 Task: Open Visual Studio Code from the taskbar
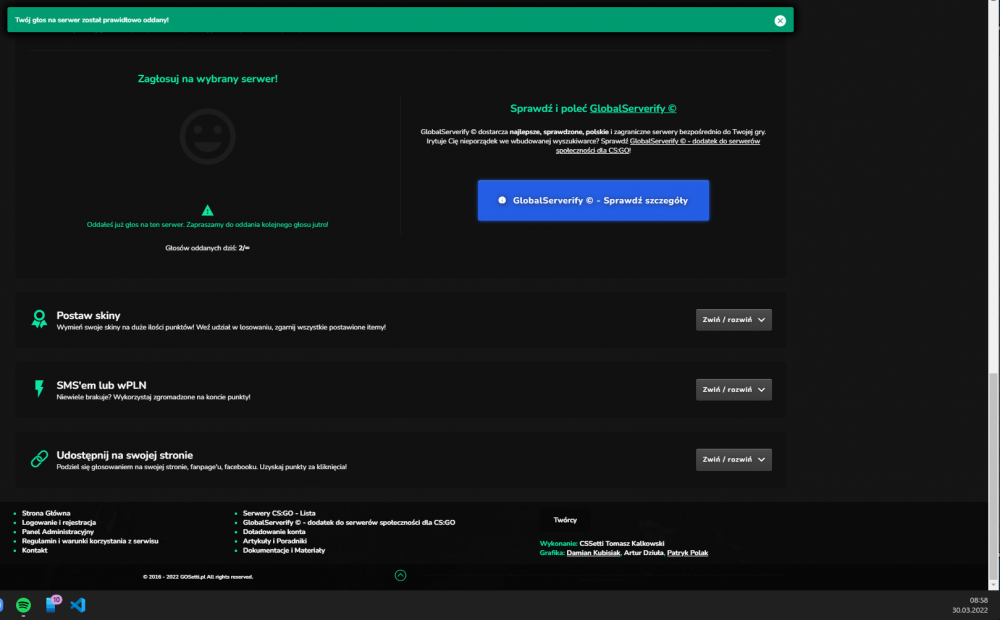pyautogui.click(x=78, y=605)
